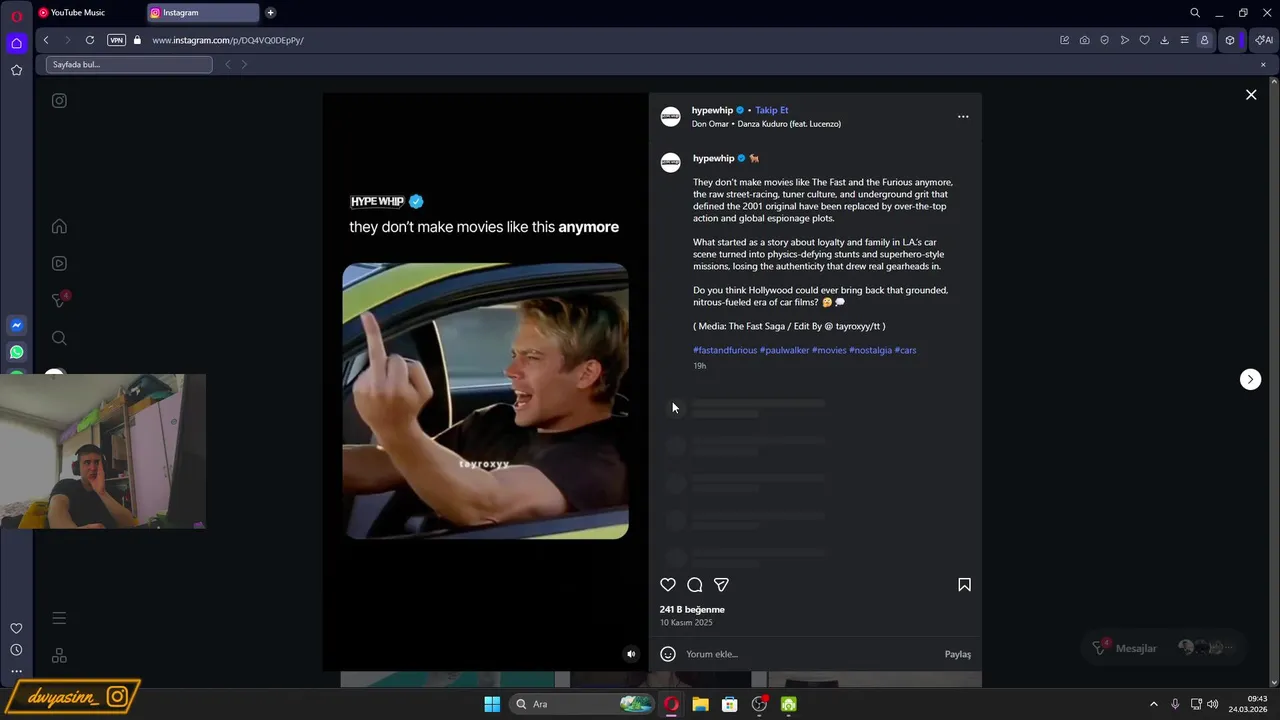Image resolution: width=1280 pixels, height=720 pixels.
Task: Open the browser profile icon
Action: (x=1204, y=40)
